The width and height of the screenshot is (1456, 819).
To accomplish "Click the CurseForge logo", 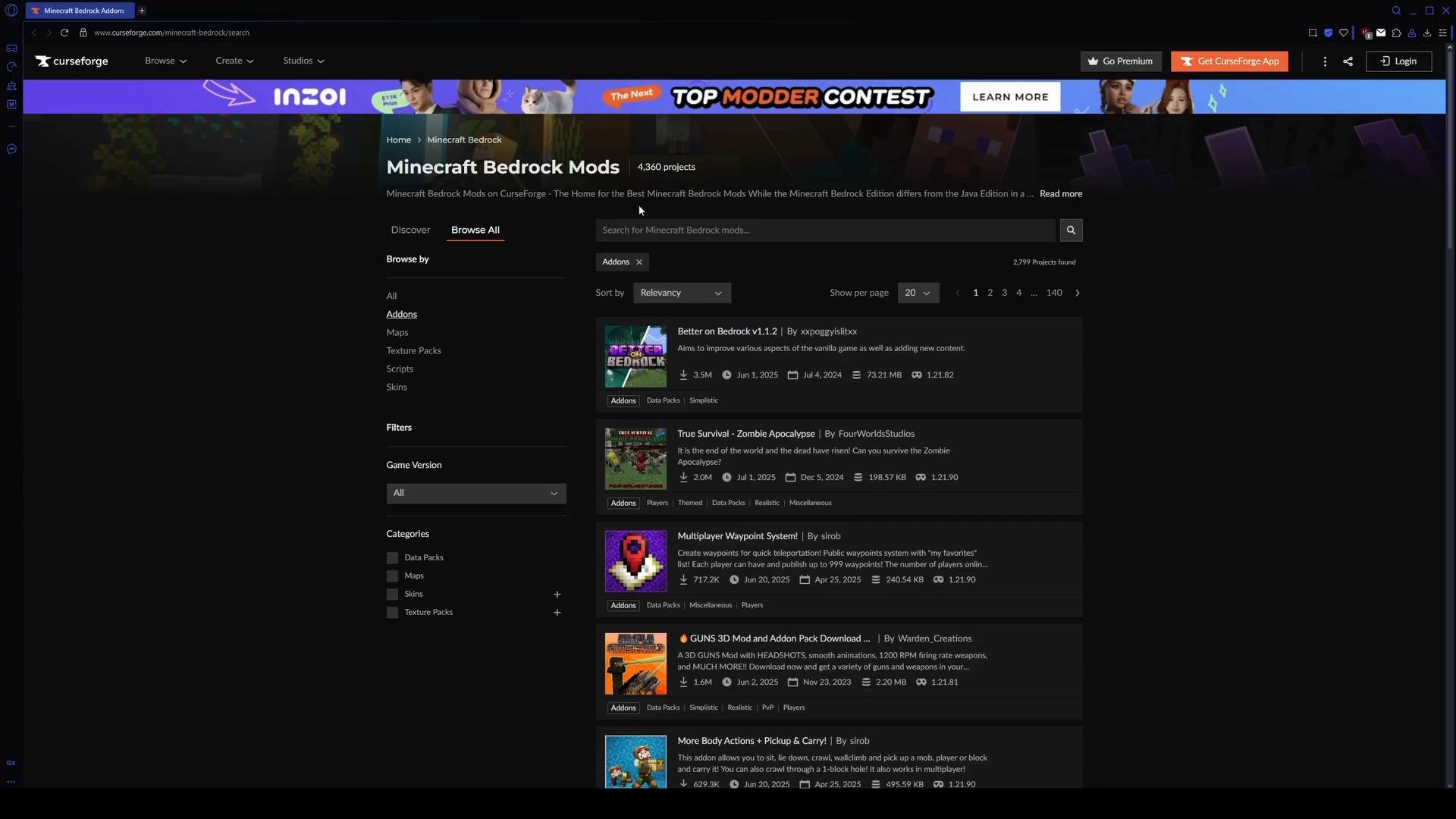I will pyautogui.click(x=72, y=61).
